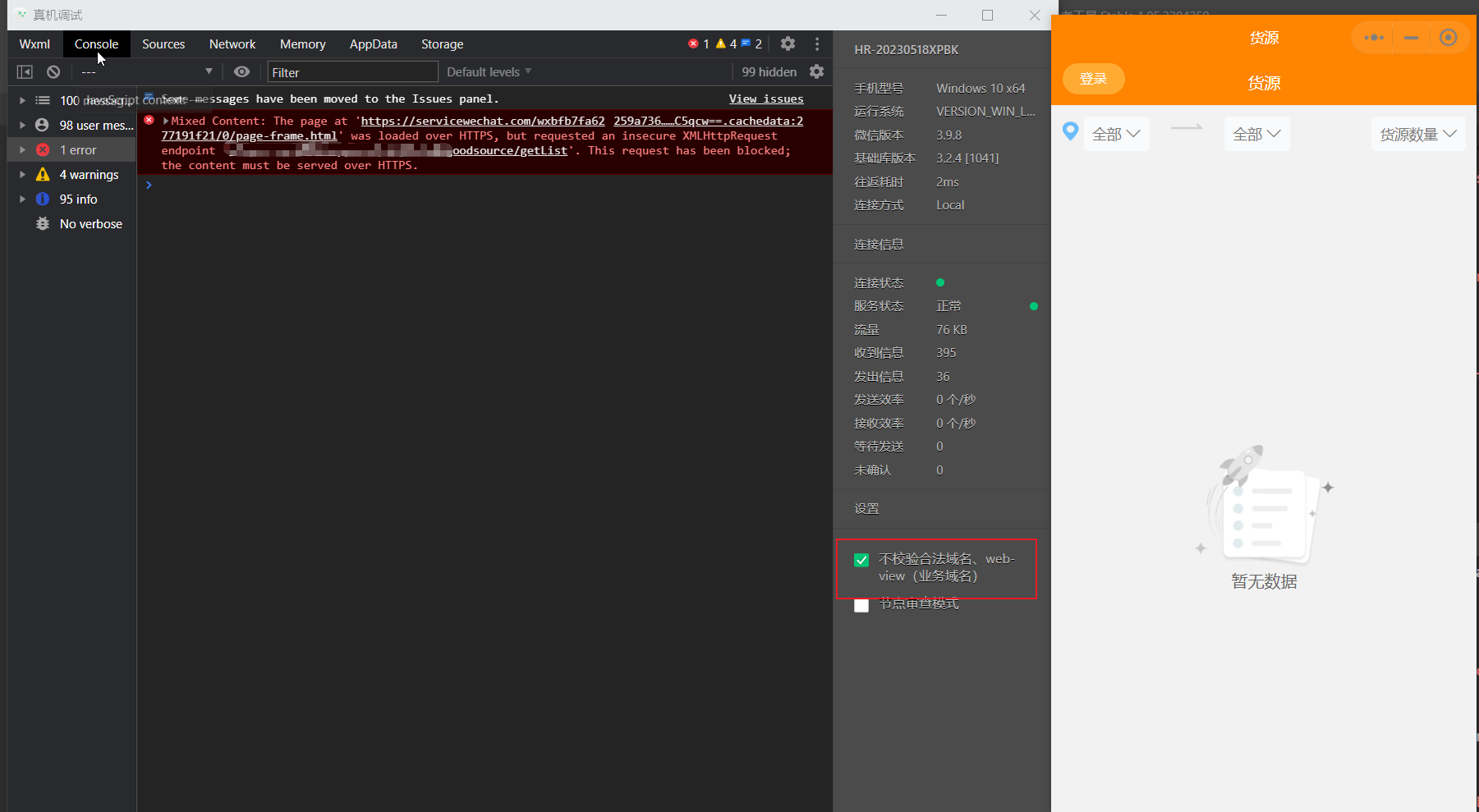The width and height of the screenshot is (1479, 812).
Task: Click the capsule circle close icon
Action: (x=1448, y=38)
